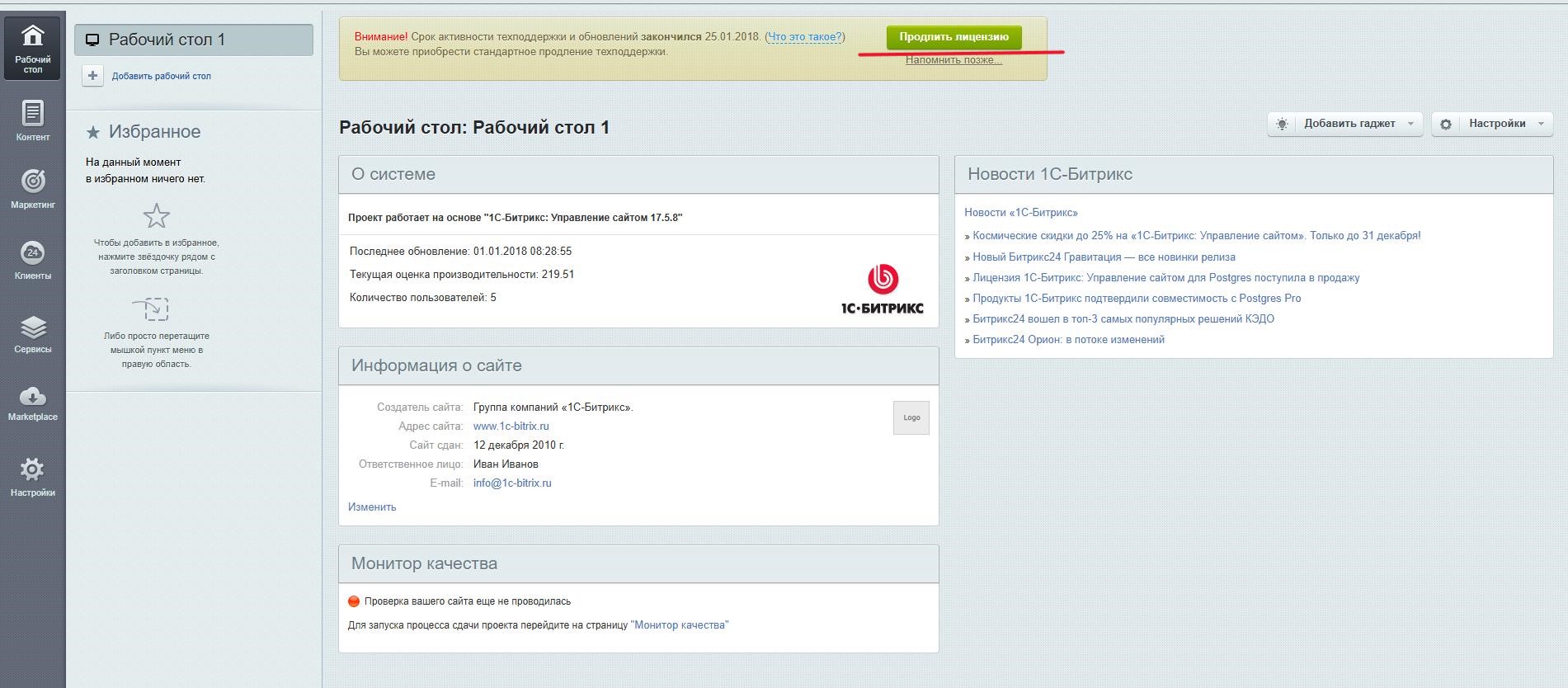The image size is (1568, 688).
Task: Click the Информация о сайте gadget header
Action: 638,365
